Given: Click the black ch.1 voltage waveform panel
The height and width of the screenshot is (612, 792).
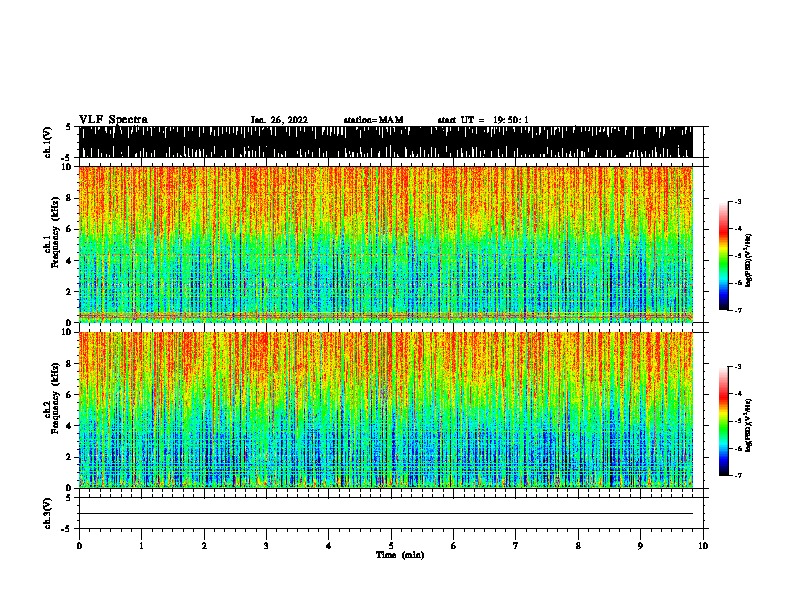Looking at the screenshot, I should 386,142.
